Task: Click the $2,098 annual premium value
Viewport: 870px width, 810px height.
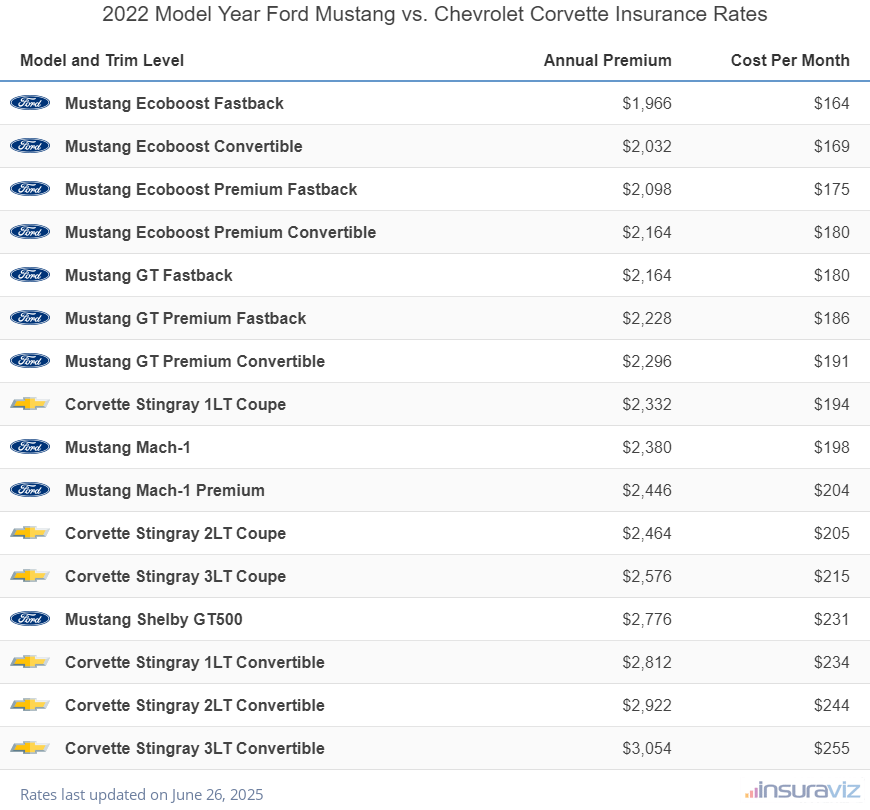Action: (x=647, y=189)
